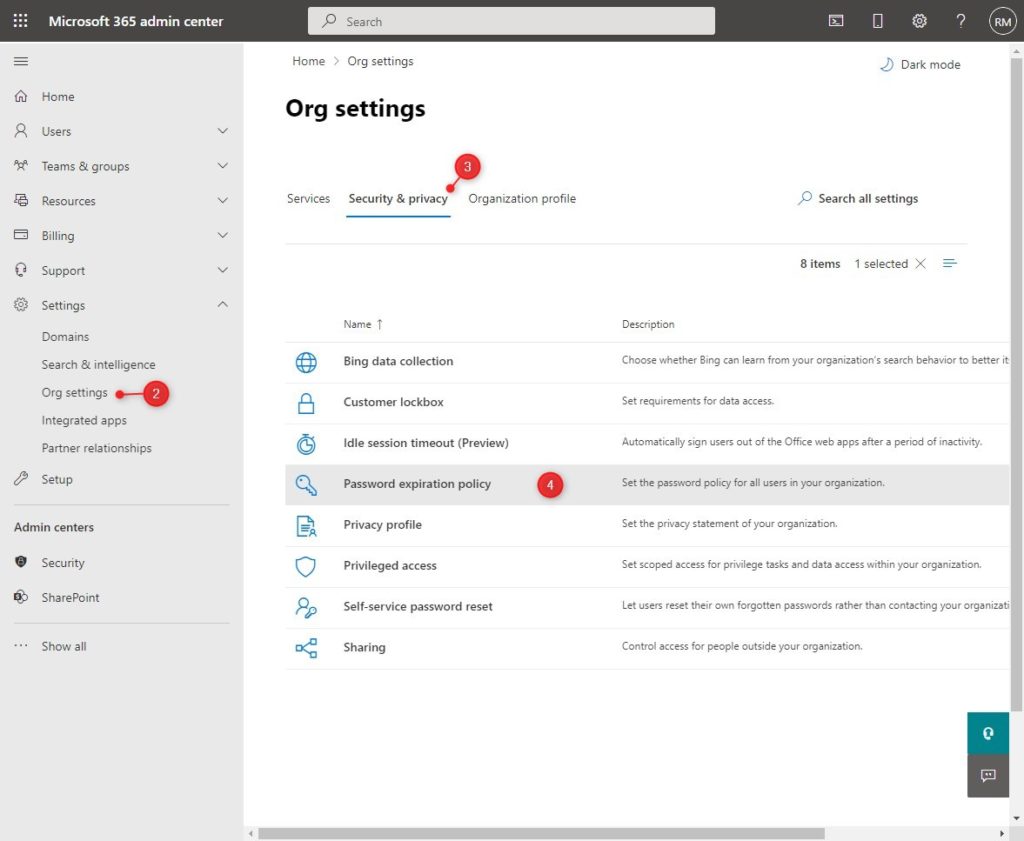
Task: Open Search & intelligence settings
Action: pyautogui.click(x=99, y=364)
